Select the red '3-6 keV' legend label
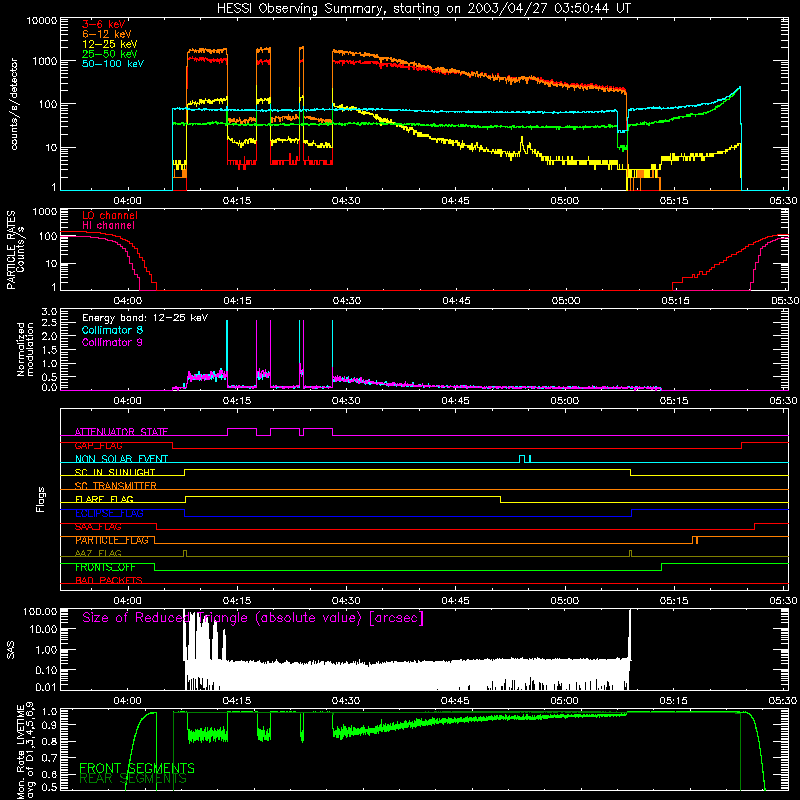 click(x=103, y=24)
